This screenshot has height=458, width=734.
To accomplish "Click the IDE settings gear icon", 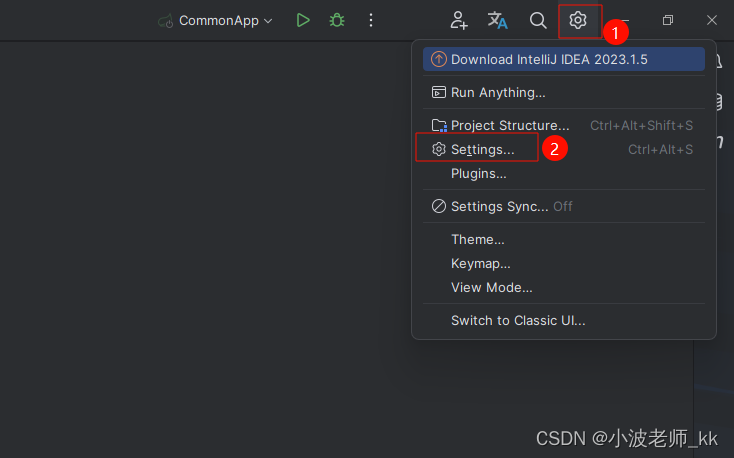I will (578, 20).
